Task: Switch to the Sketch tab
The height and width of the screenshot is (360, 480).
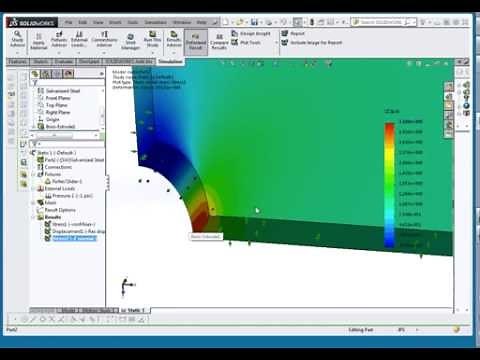Action: [41, 62]
